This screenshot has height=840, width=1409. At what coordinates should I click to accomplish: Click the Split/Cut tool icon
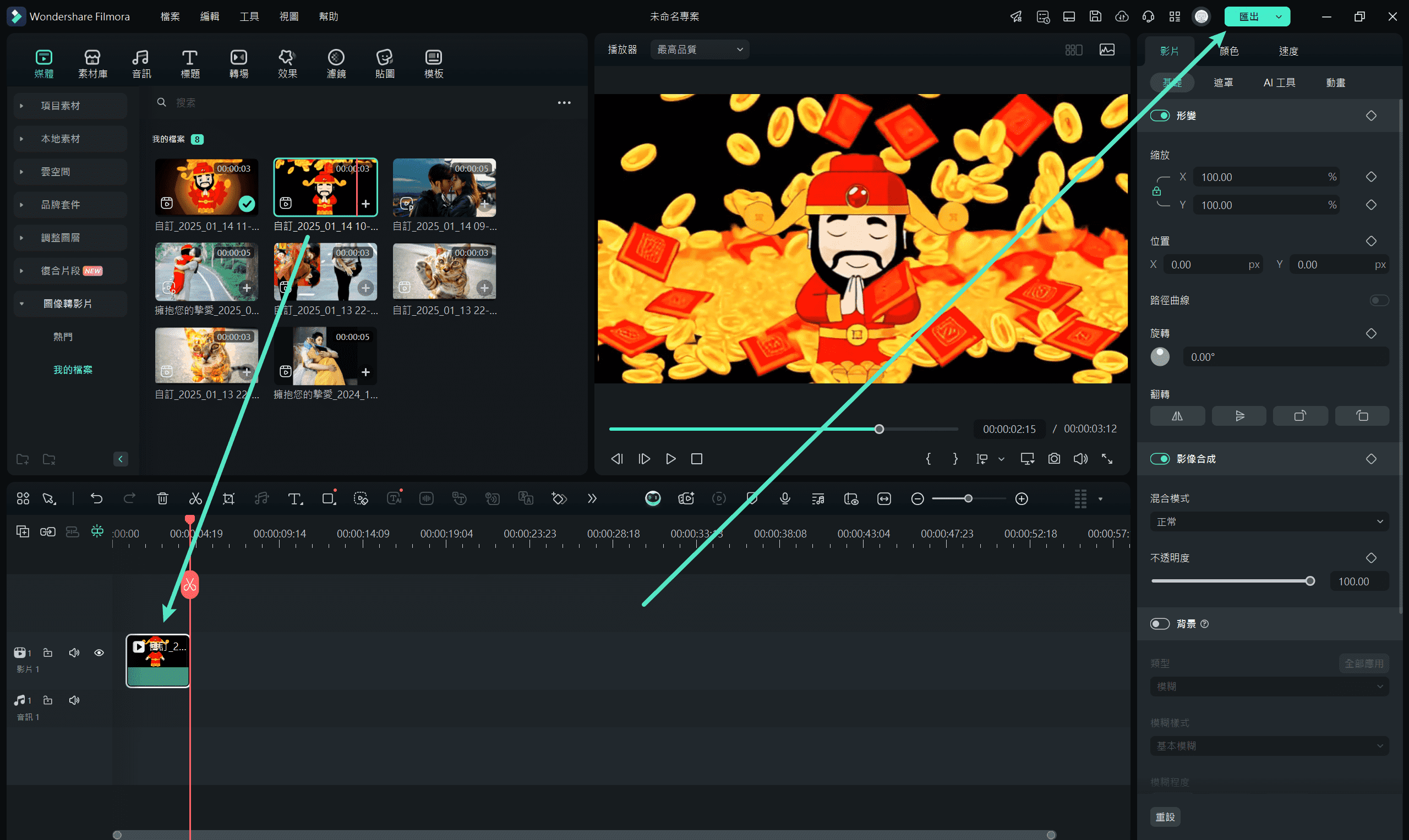pyautogui.click(x=197, y=498)
